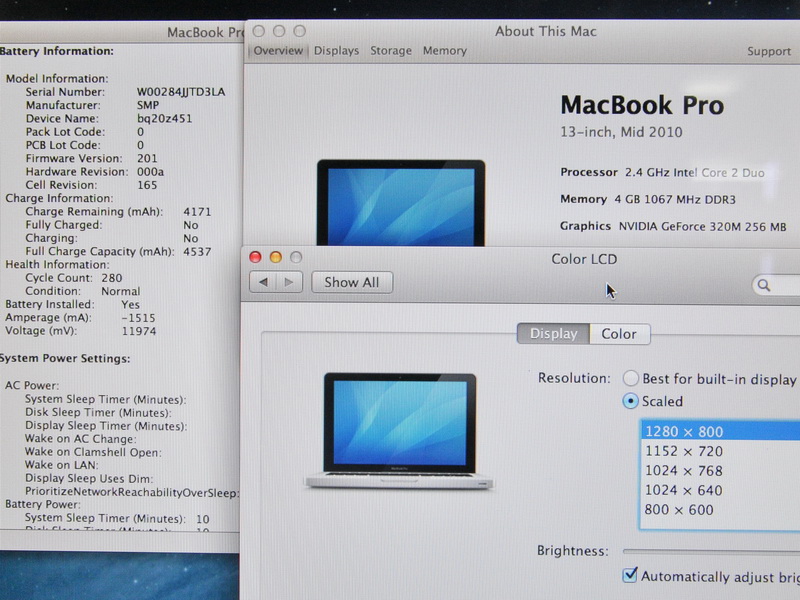Click the Graphics NVIDIA GeForce 320M line

(x=673, y=226)
